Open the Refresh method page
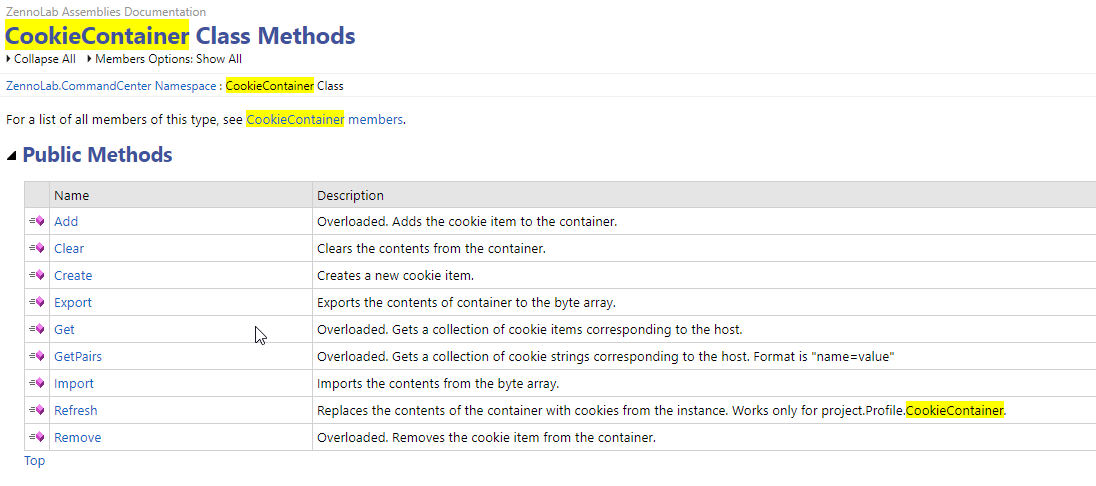The height and width of the screenshot is (486, 1096). (75, 410)
